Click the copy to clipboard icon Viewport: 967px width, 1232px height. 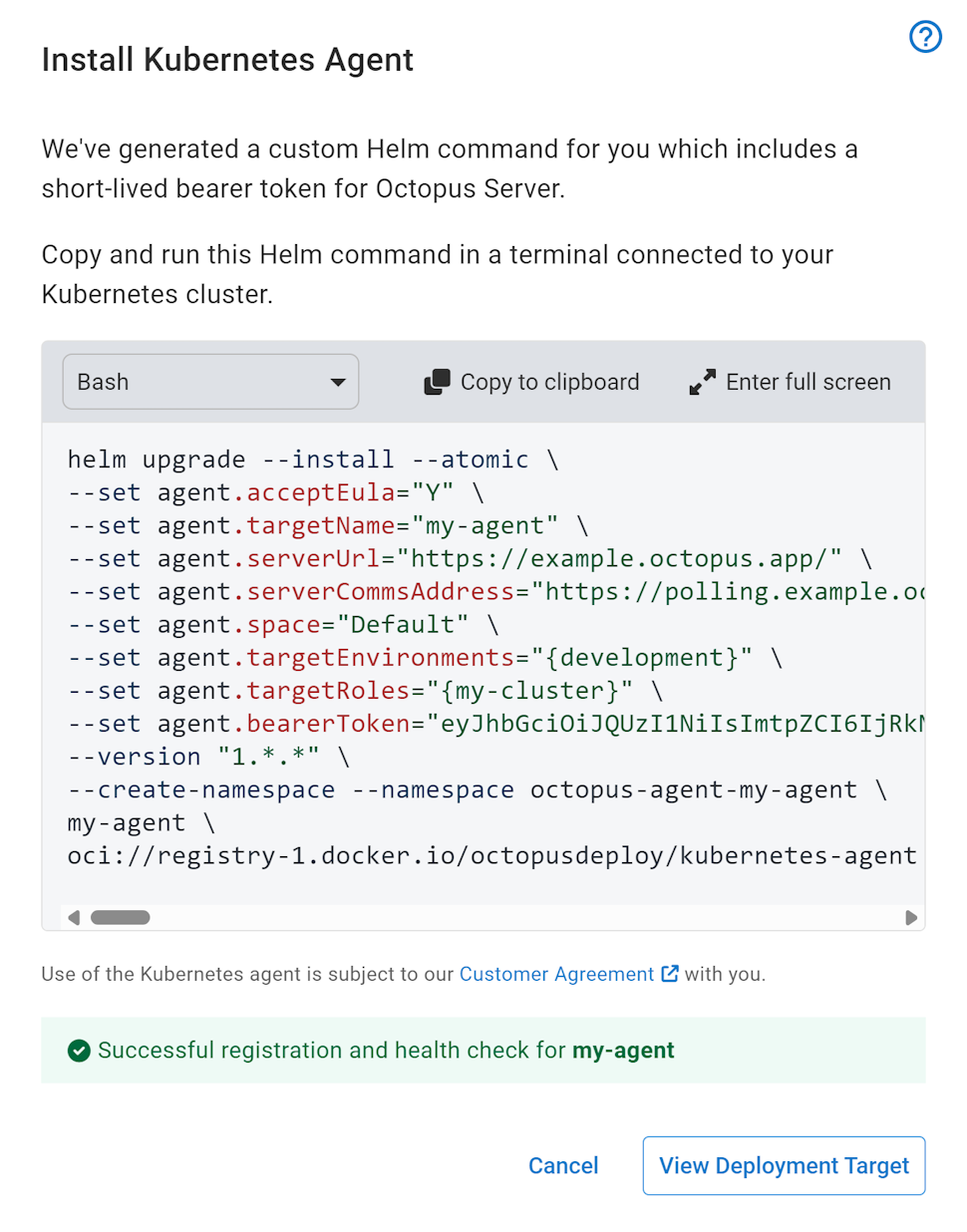pyautogui.click(x=437, y=383)
